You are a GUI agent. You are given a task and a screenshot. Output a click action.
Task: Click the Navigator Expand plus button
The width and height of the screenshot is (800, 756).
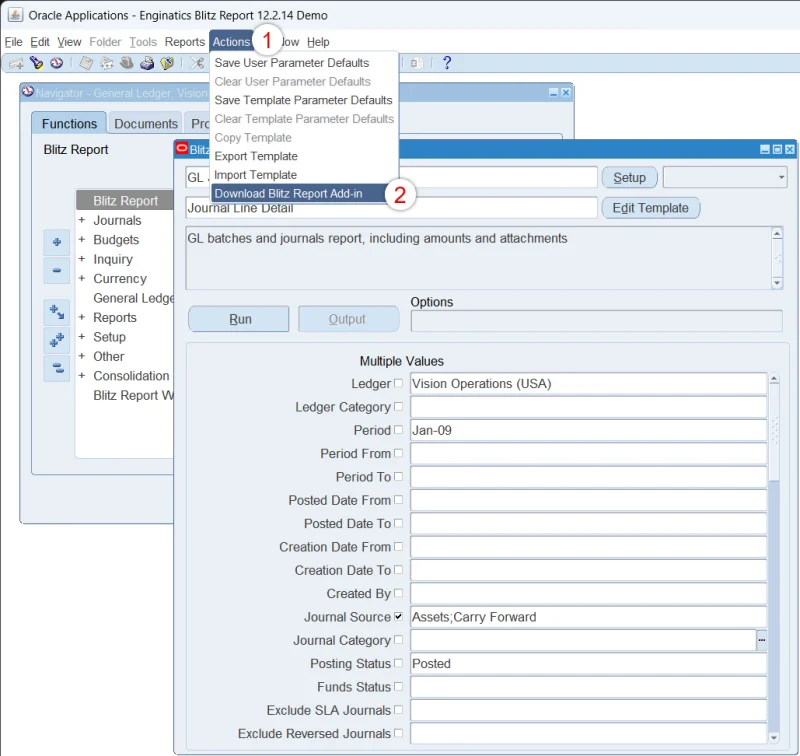coord(57,242)
